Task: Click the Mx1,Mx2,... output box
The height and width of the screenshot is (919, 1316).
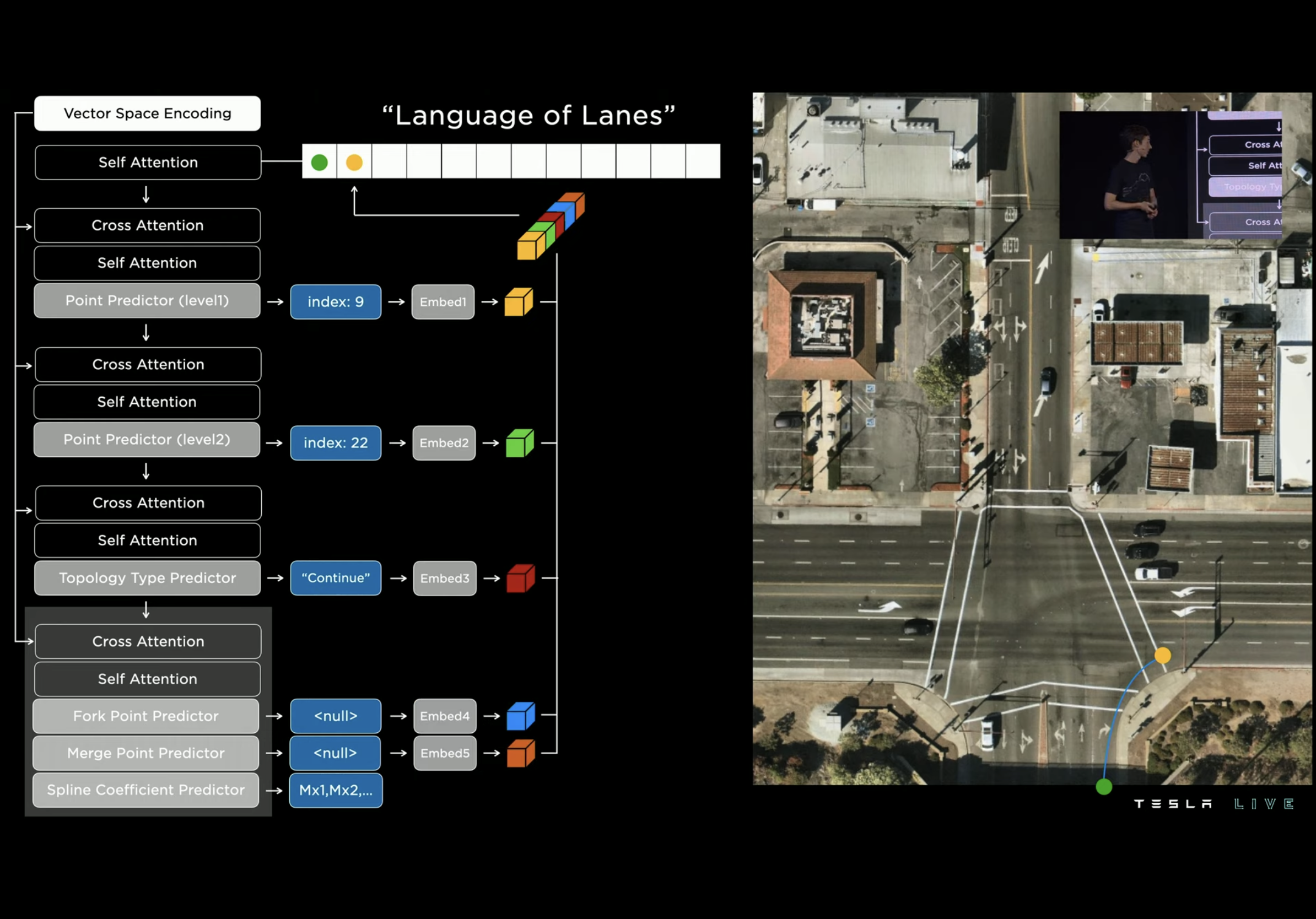Action: point(335,791)
